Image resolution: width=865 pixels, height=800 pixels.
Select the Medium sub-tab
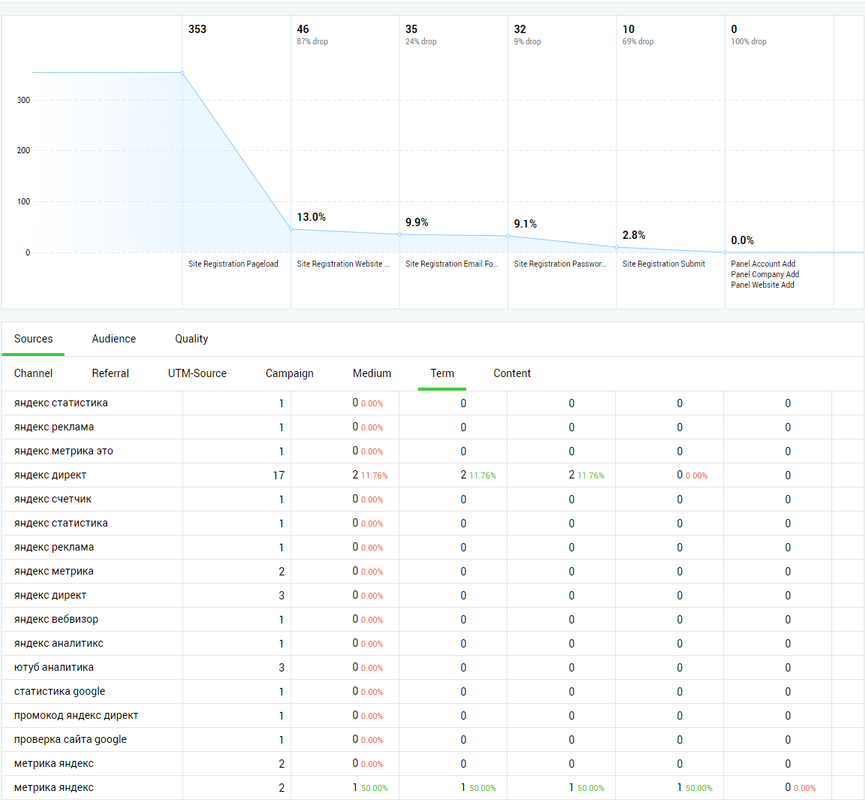(372, 374)
